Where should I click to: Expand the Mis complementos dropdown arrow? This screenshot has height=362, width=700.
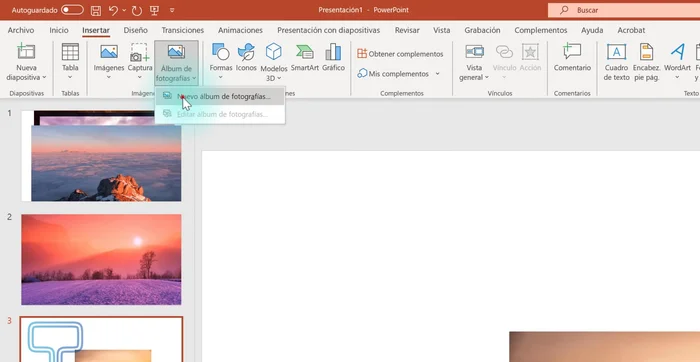tap(438, 74)
